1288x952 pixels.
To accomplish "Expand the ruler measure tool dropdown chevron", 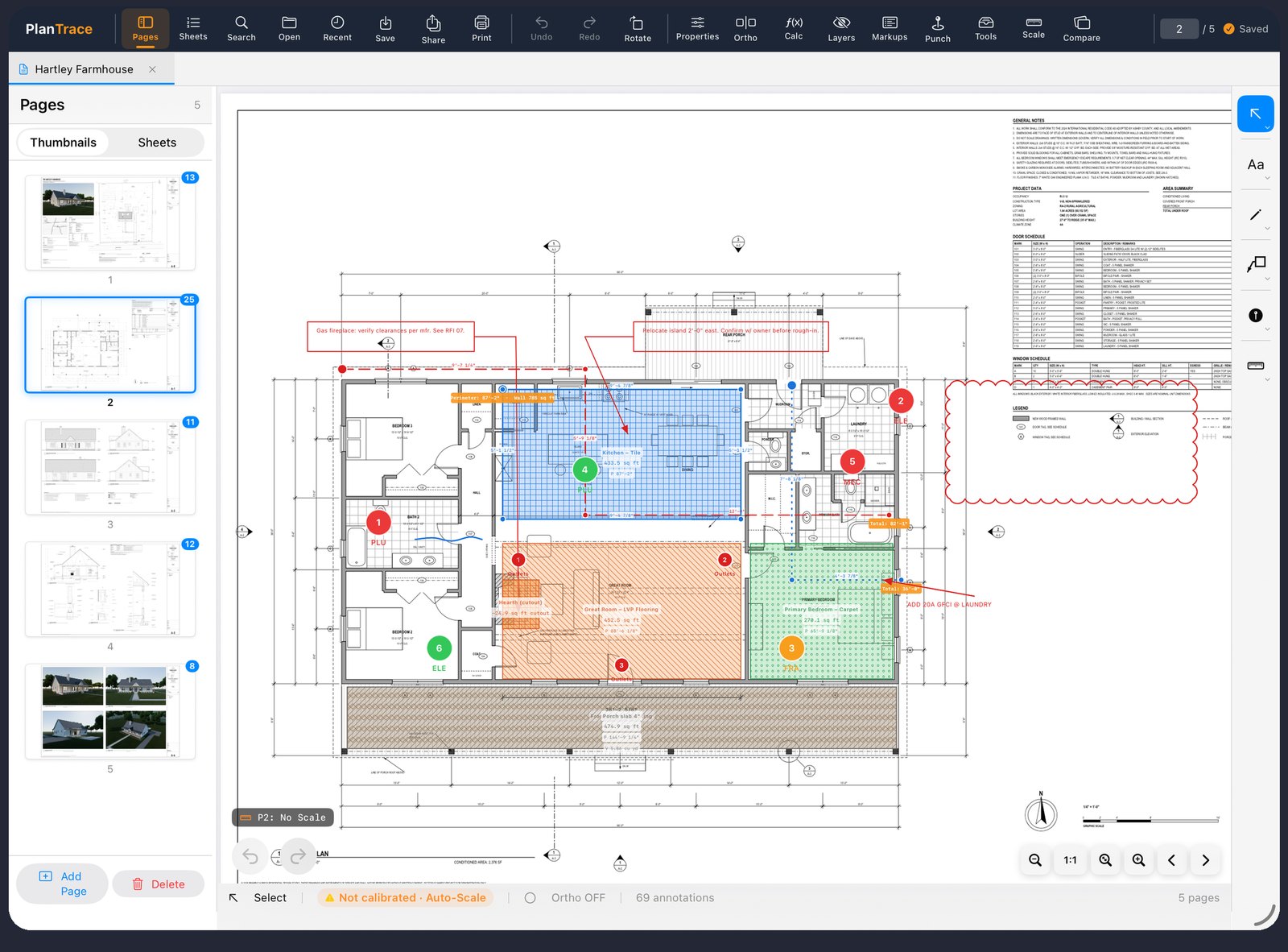I will (1267, 379).
